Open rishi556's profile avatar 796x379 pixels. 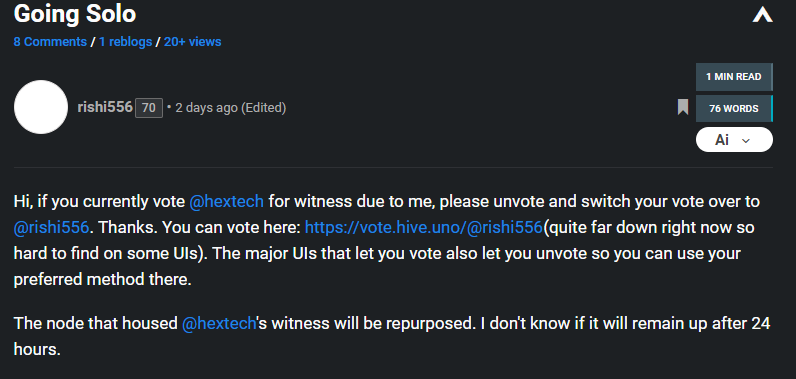41,107
